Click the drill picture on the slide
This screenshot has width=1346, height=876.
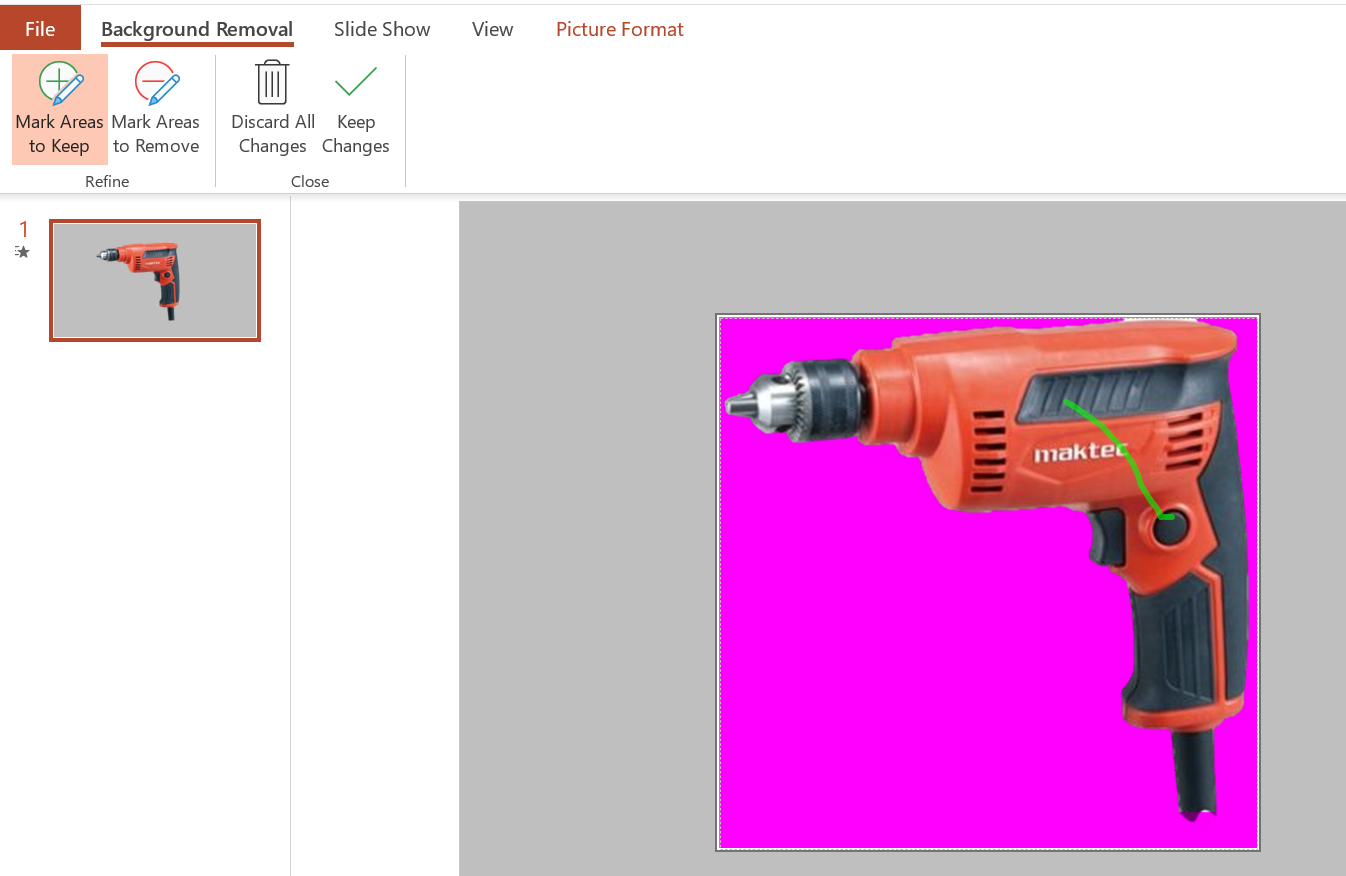click(988, 583)
